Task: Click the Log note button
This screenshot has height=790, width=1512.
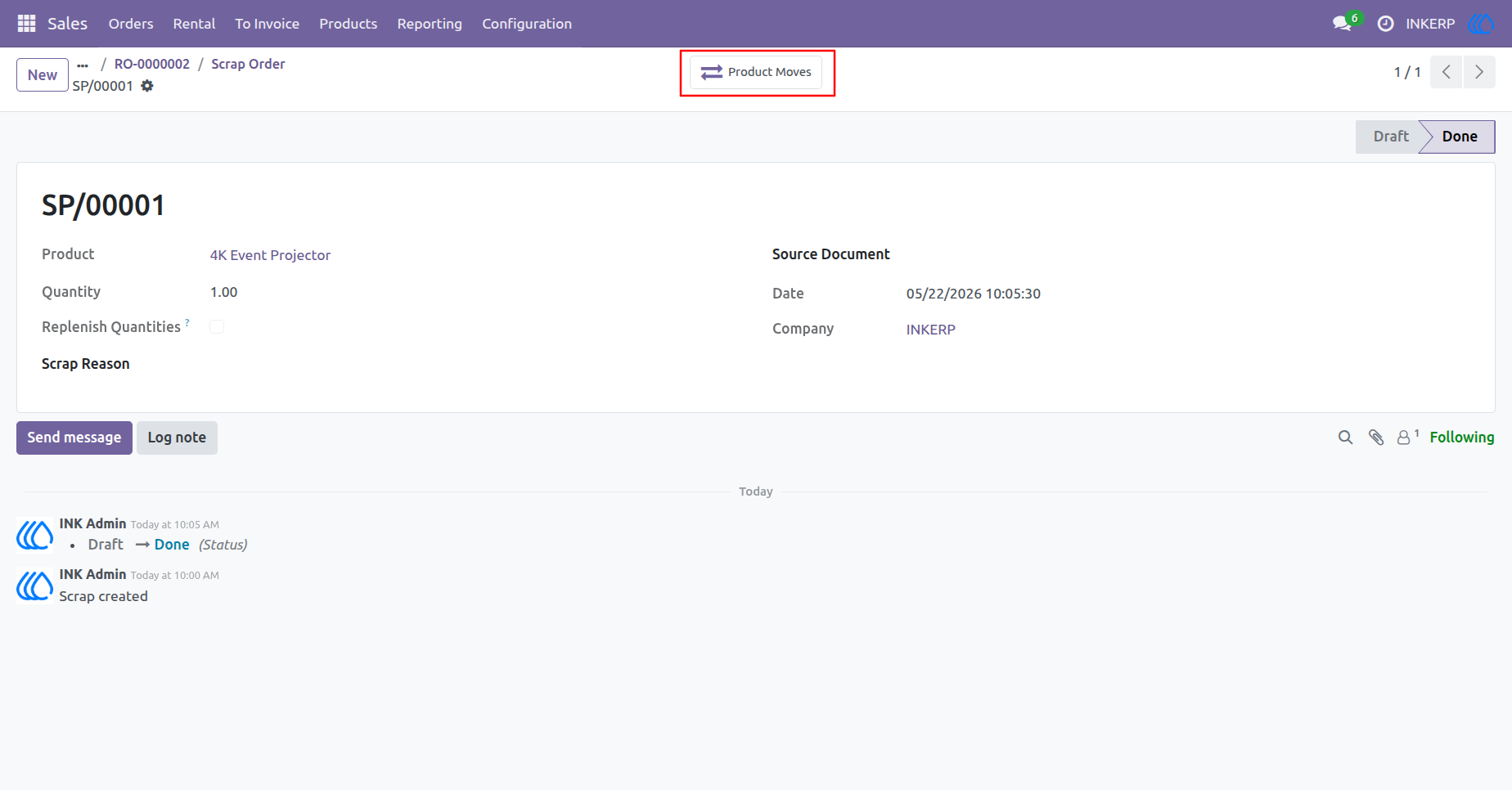Action: click(x=177, y=438)
